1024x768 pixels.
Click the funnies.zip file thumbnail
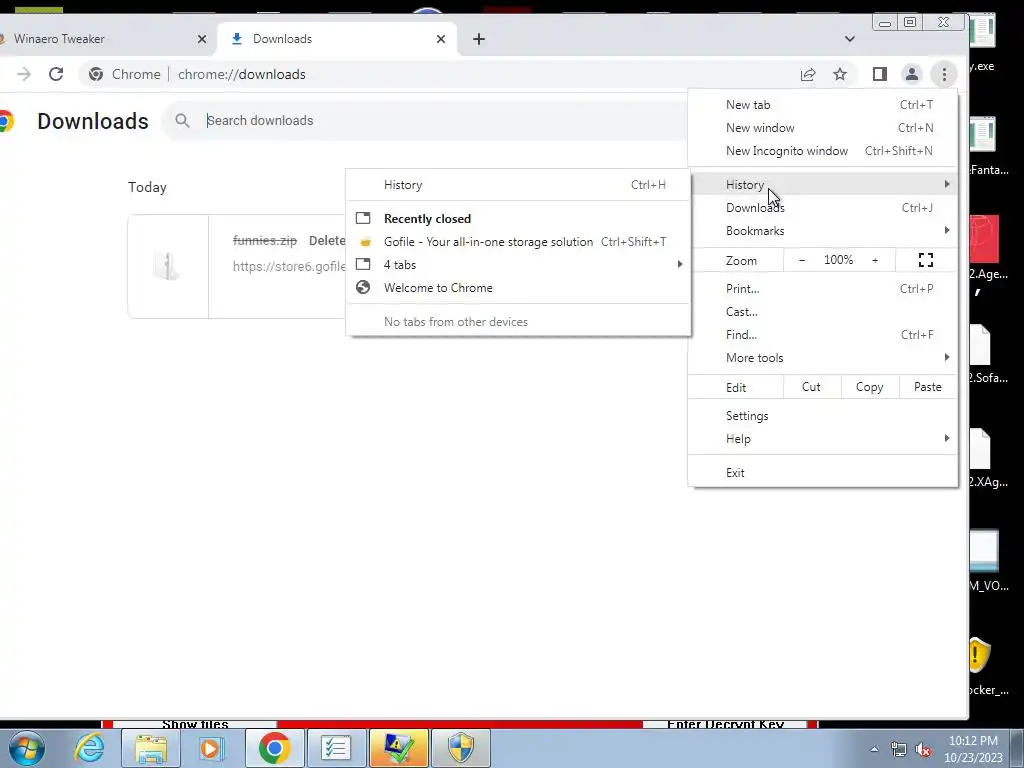click(x=168, y=266)
